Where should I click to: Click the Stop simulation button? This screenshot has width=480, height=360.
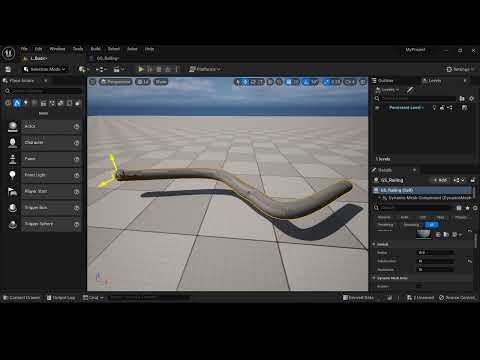tap(159, 69)
